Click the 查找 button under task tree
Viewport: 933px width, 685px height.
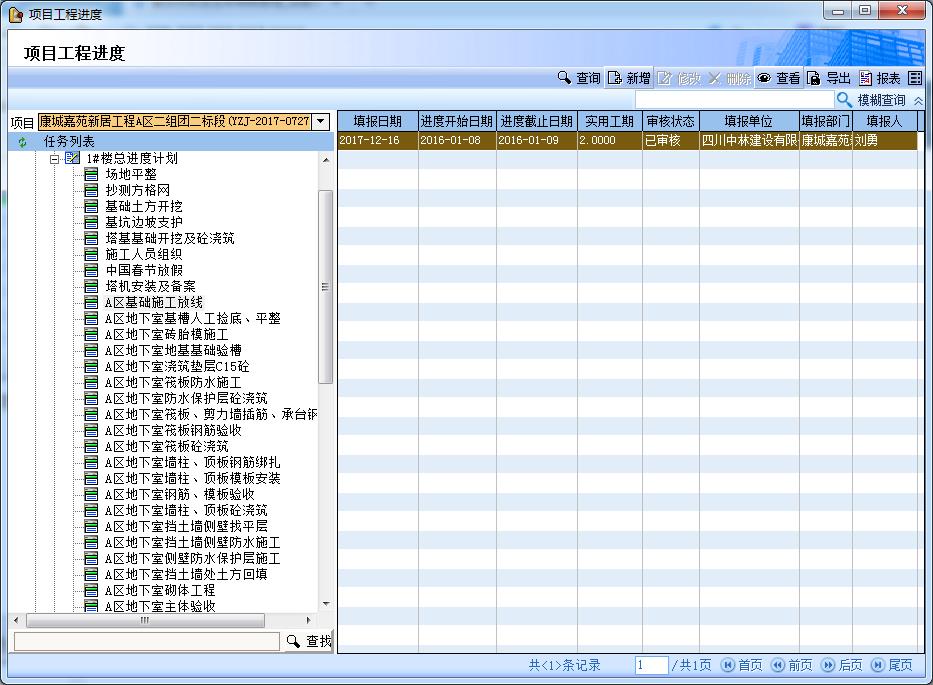(x=308, y=641)
